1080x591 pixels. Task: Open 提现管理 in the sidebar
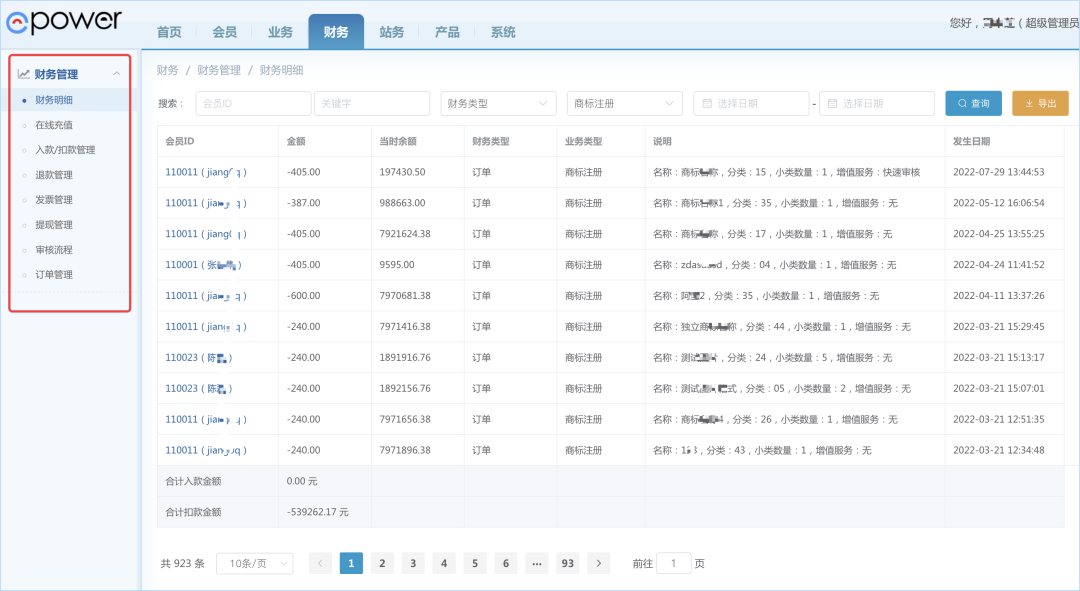tap(54, 225)
